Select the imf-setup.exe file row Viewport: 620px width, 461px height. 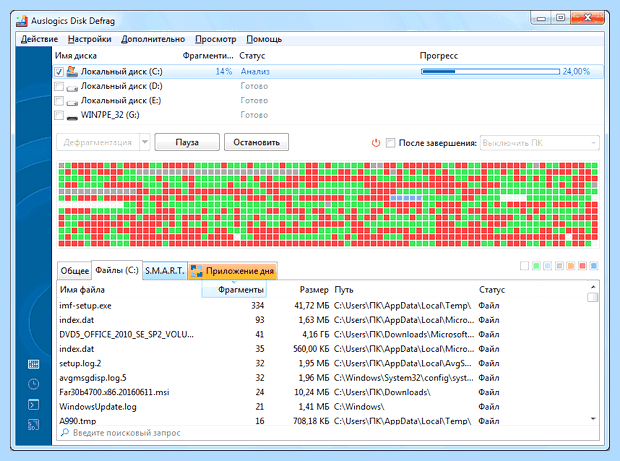click(x=322, y=306)
